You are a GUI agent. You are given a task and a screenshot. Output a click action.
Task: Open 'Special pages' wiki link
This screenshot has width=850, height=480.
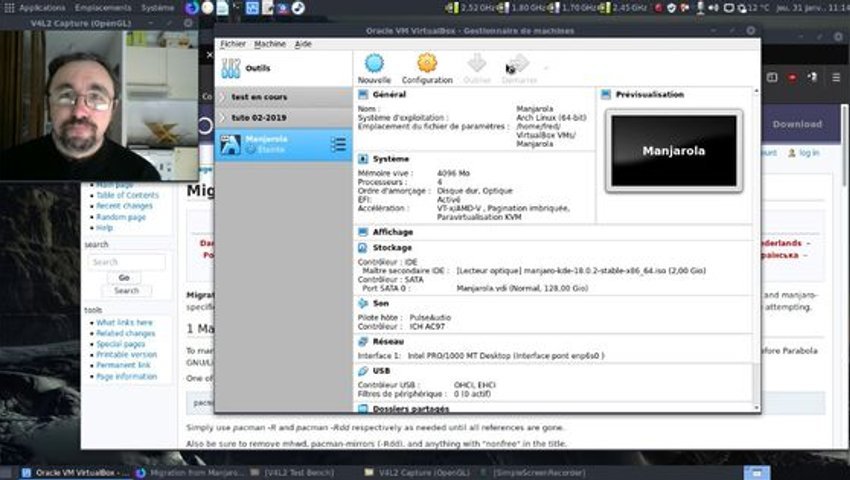120,344
